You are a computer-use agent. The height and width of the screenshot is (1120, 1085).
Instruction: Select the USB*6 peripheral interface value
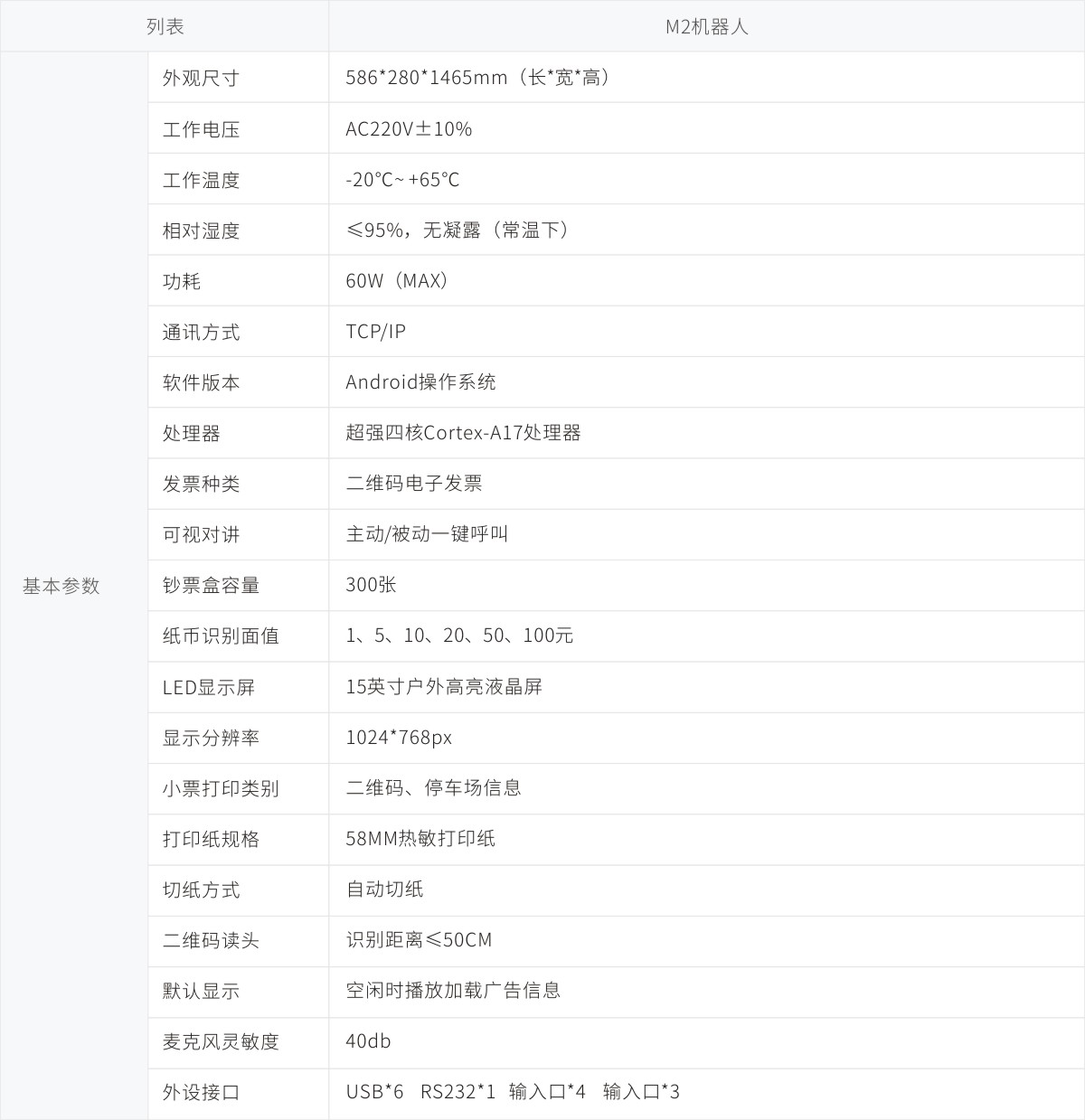pos(374,1092)
